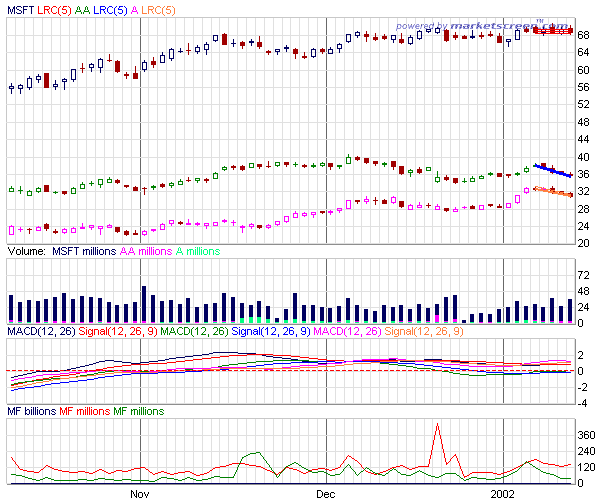
Task: Click the green AA ticker in the top legend
Action: point(82,10)
